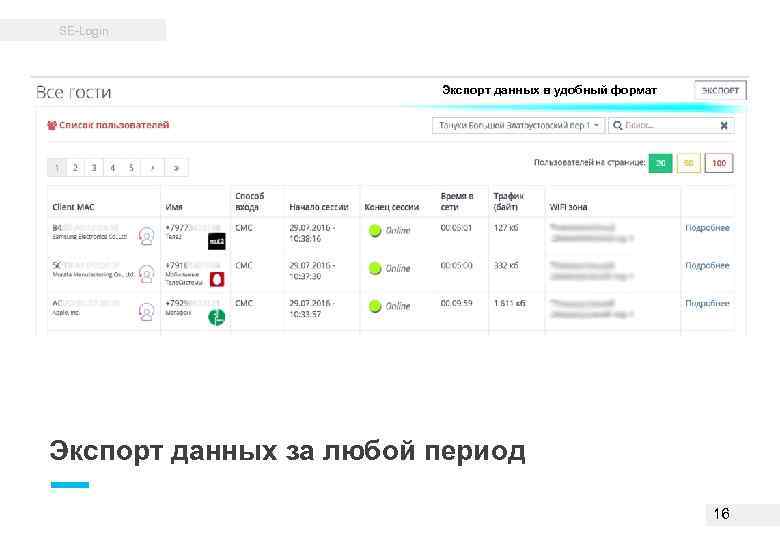
Task: Click Список пользователей label
Action: (x=114, y=125)
